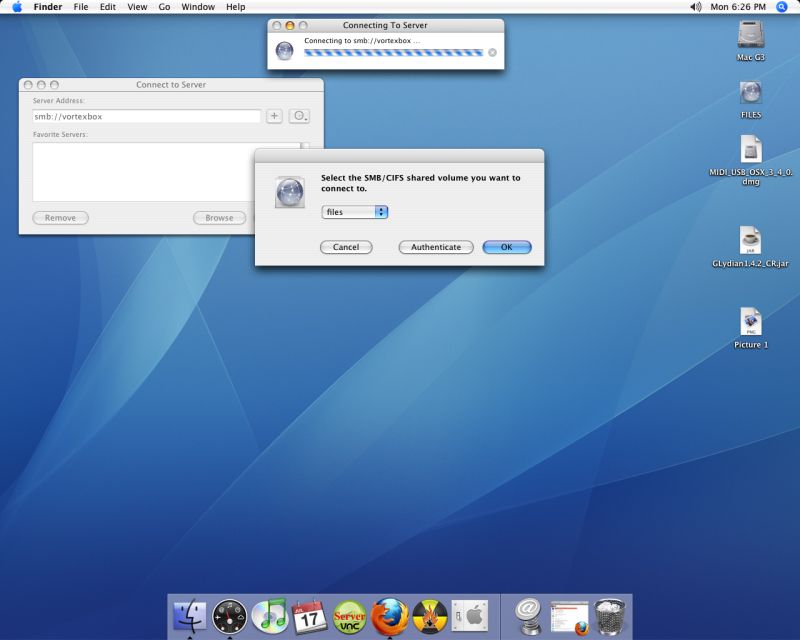Open the Trash in the Dock
Image resolution: width=800 pixels, height=640 pixels.
point(610,616)
